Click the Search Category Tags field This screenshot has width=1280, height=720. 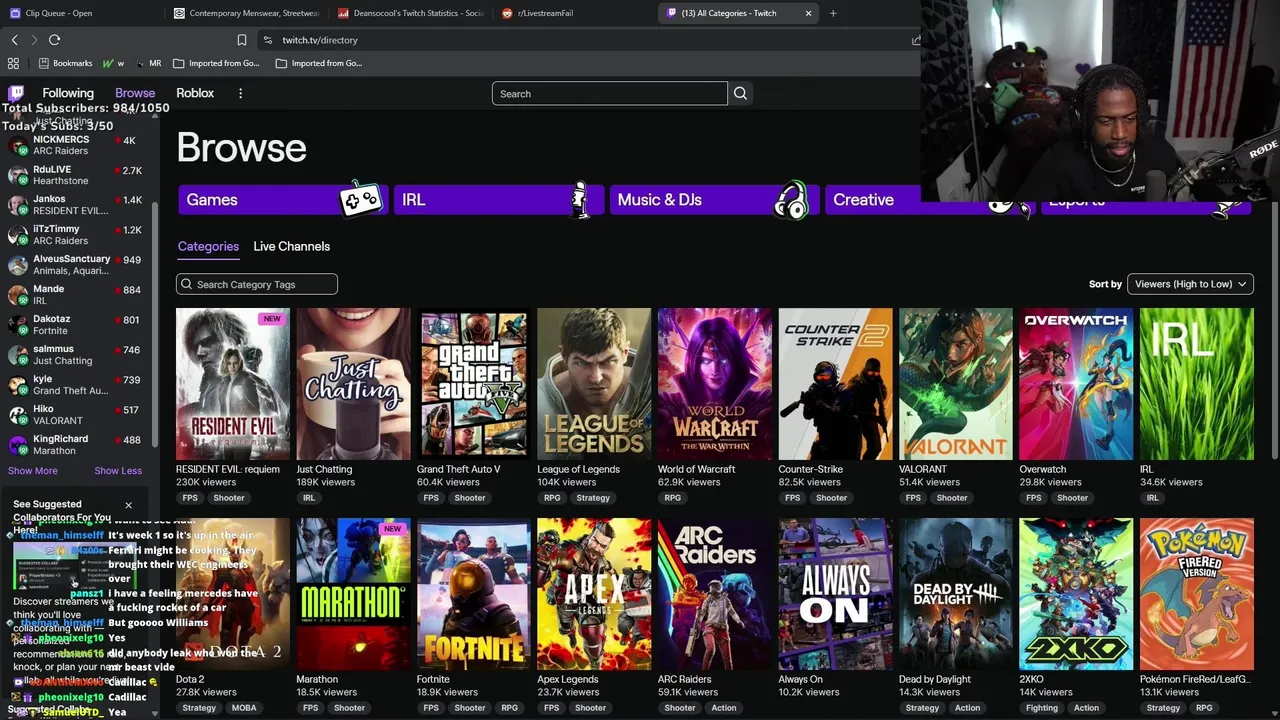point(257,284)
